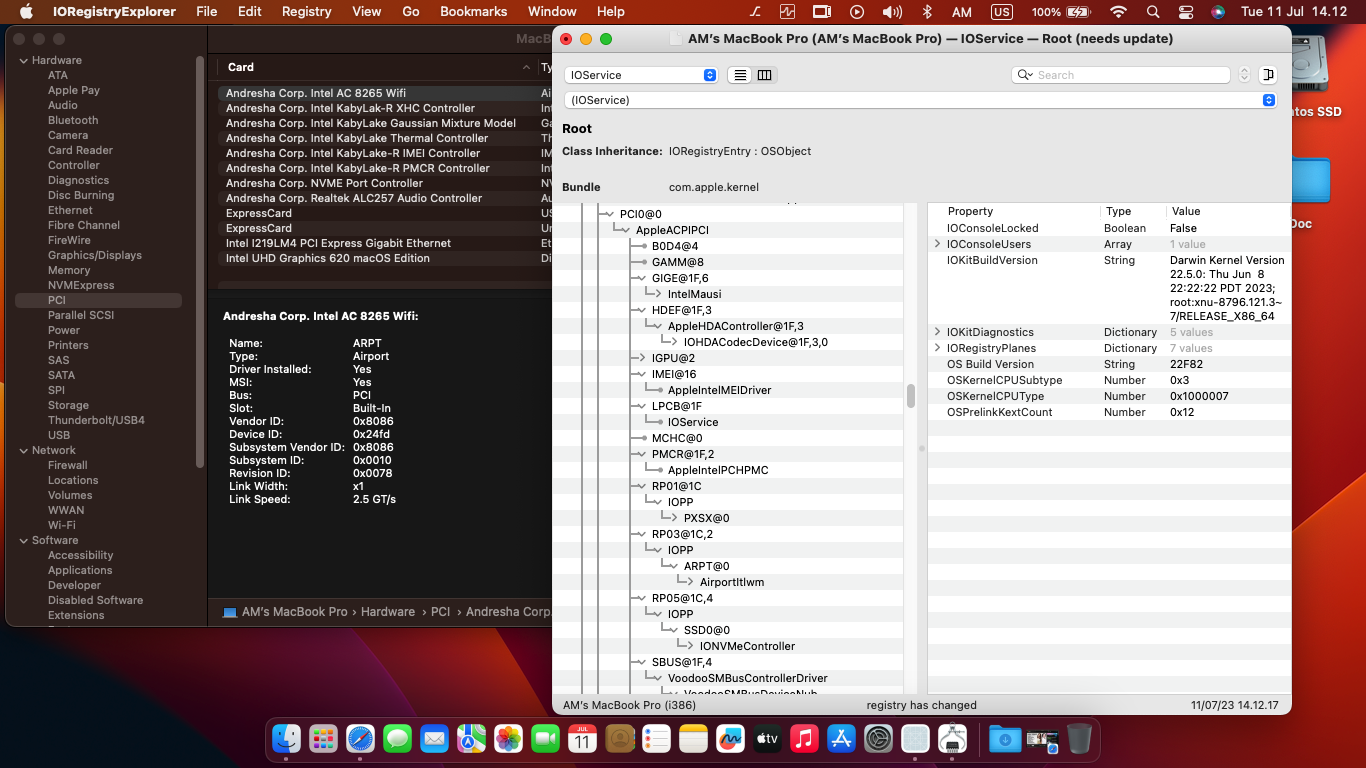Select Graphics/Displays in the sidebar

(x=95, y=255)
